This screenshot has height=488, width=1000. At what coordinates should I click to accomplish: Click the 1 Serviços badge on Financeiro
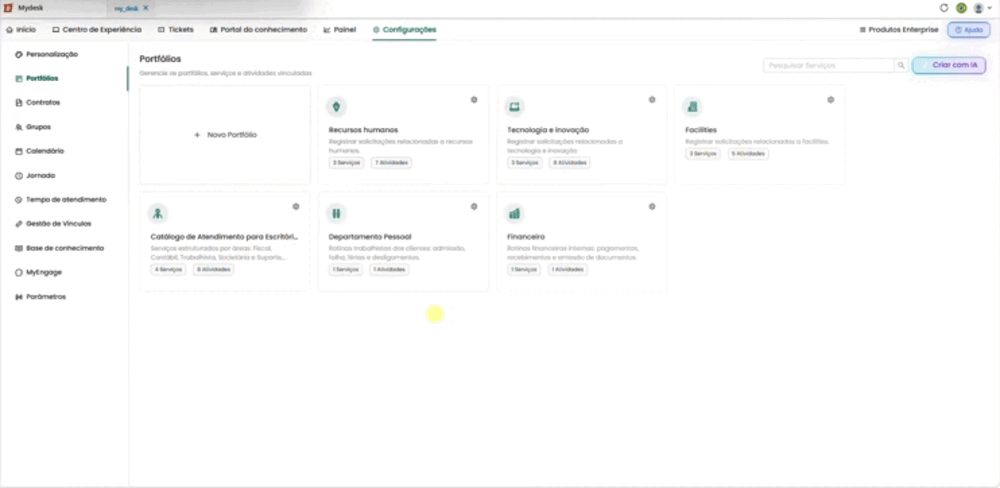point(524,270)
